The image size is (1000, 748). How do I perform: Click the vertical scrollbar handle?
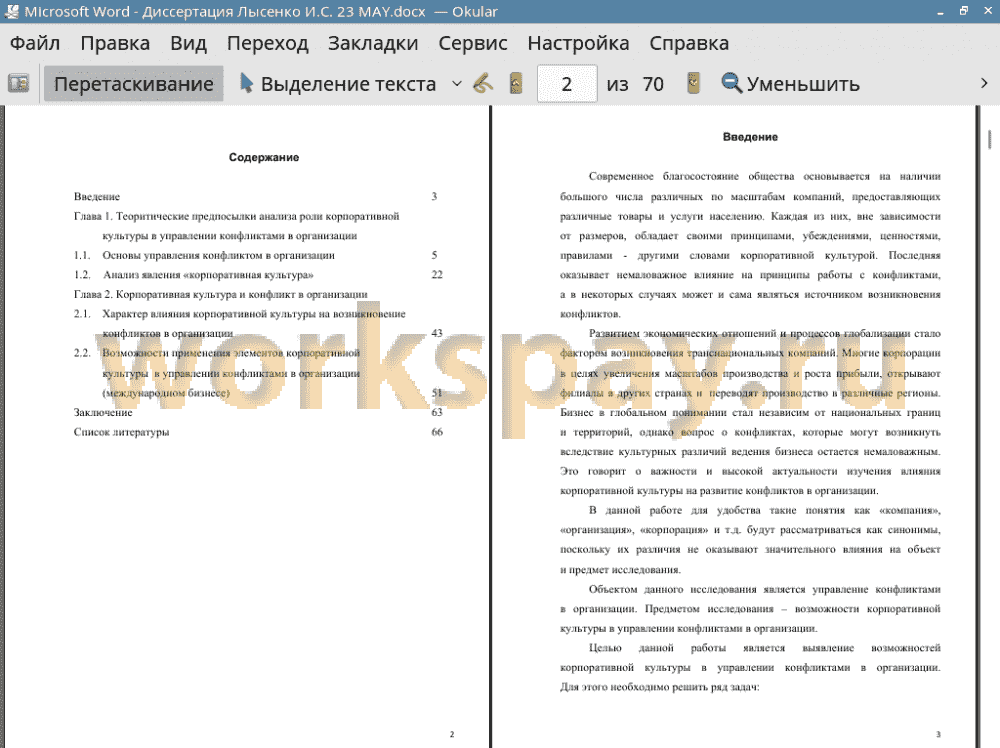pyautogui.click(x=990, y=139)
